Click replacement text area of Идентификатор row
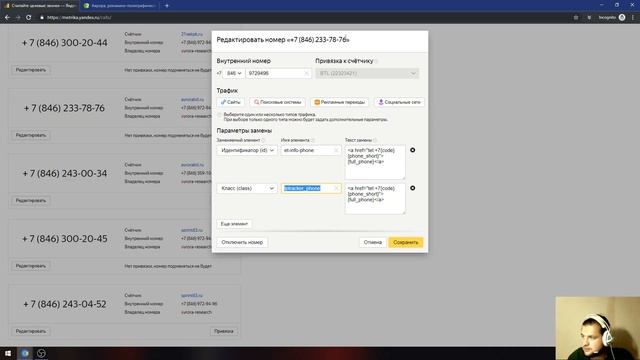Screen dimensions: 640x360 (x=375, y=162)
